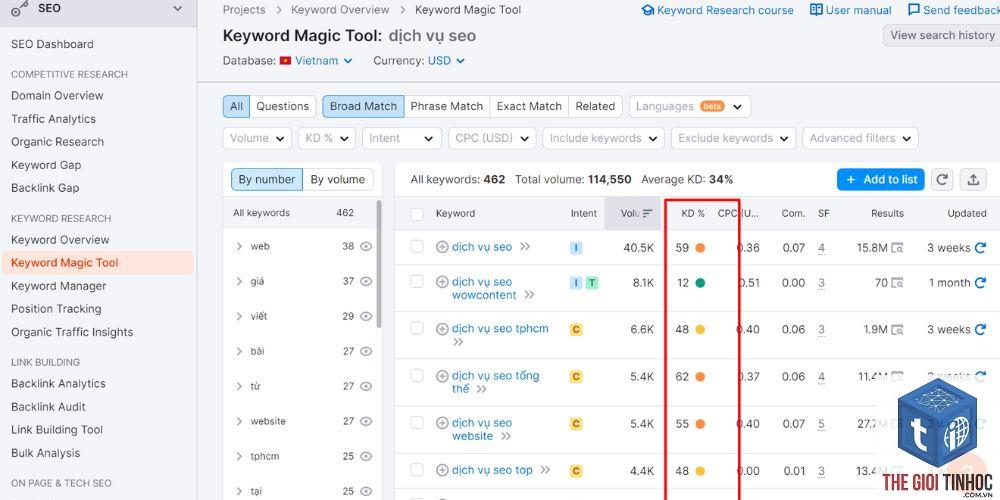Toggle eye icon for 'giá' group

pyautogui.click(x=365, y=281)
